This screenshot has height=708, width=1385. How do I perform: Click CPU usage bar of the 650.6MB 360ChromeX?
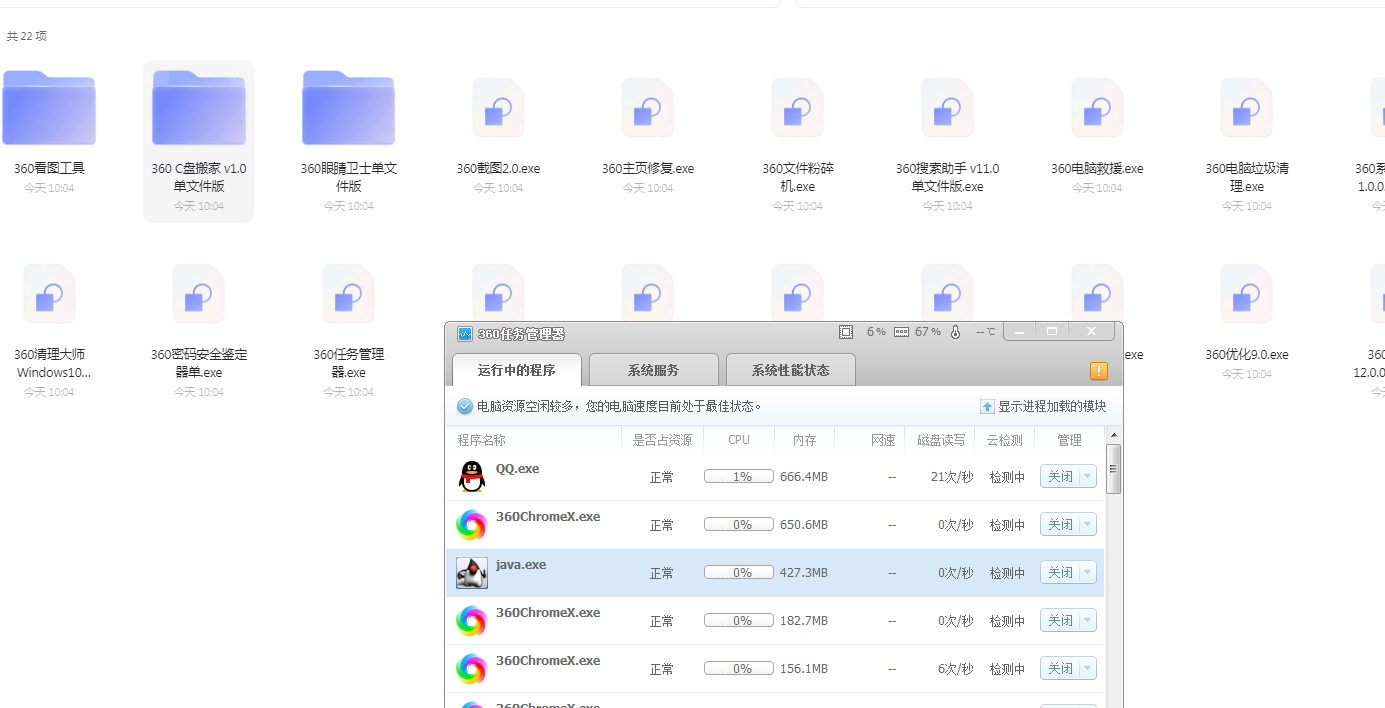coord(739,525)
